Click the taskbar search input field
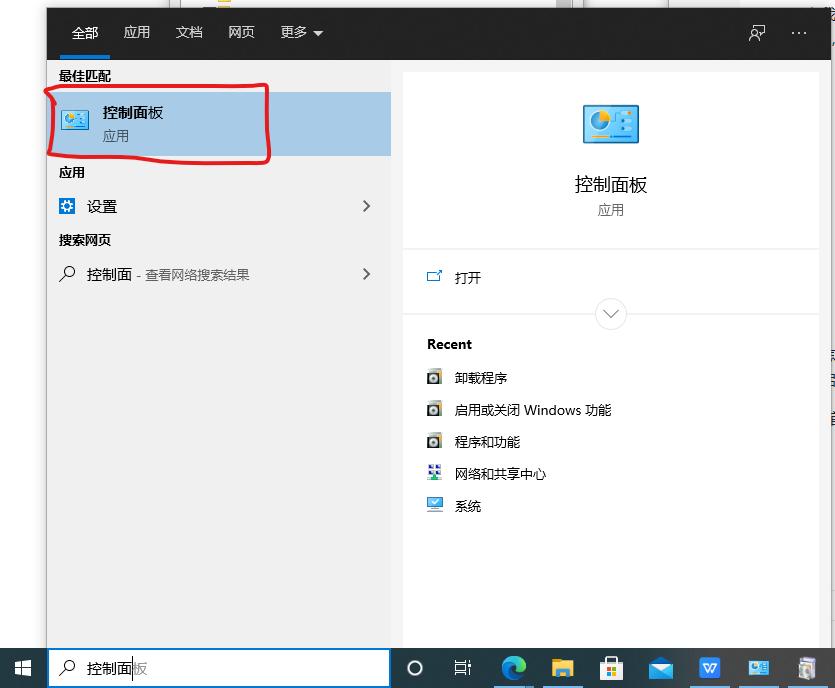 (x=220, y=668)
